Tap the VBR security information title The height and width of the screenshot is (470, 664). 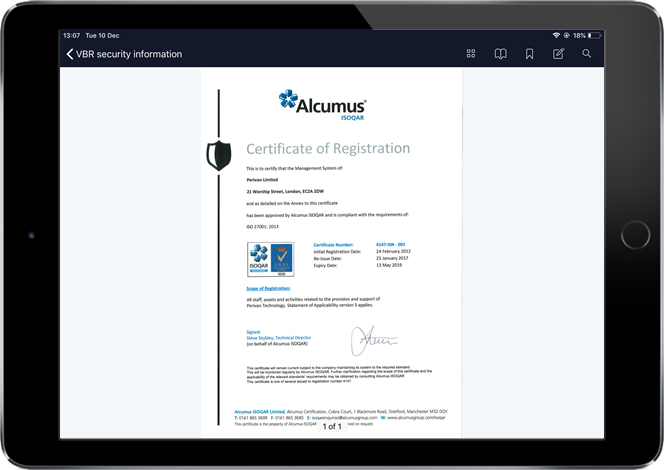click(x=129, y=54)
